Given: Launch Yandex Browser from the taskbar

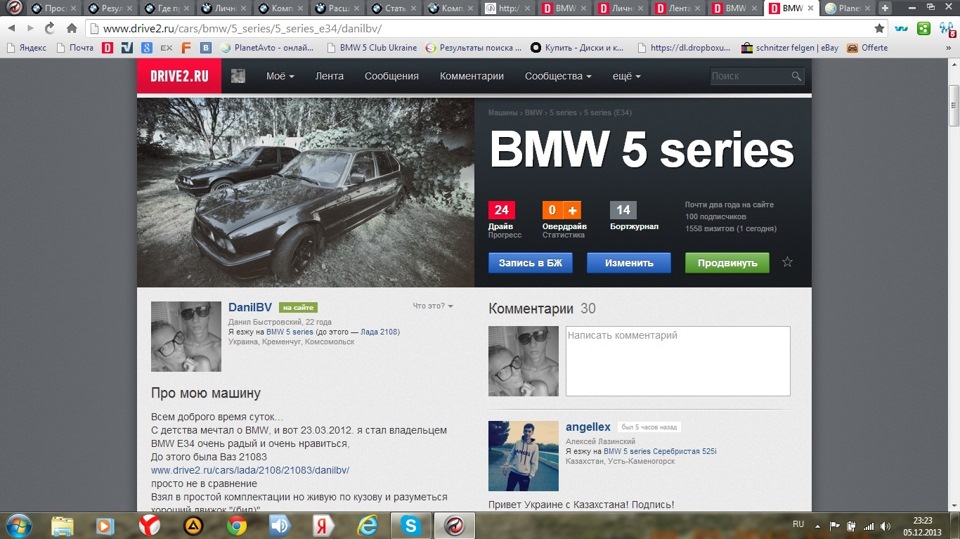Looking at the screenshot, I should 149,526.
